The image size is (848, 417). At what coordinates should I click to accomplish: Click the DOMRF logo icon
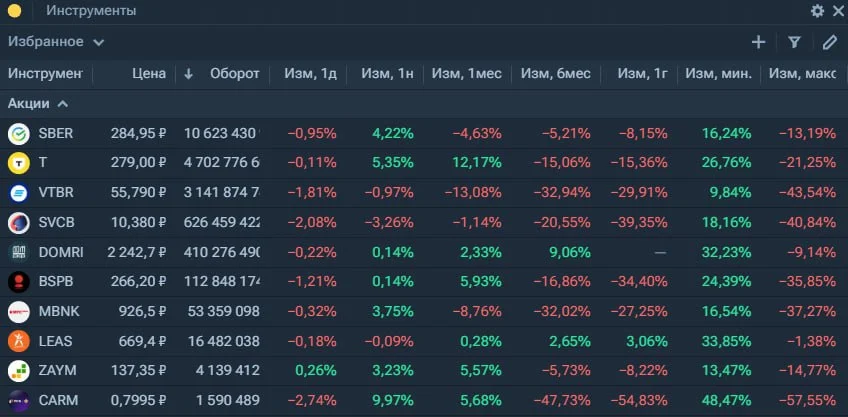point(18,253)
